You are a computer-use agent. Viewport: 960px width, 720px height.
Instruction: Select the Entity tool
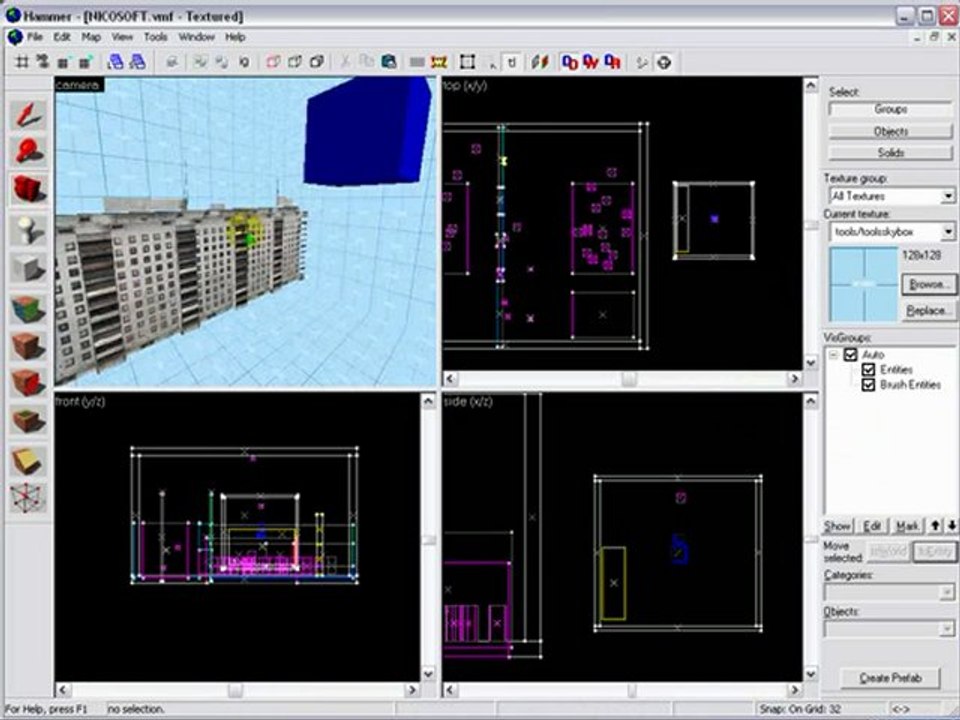pos(28,229)
